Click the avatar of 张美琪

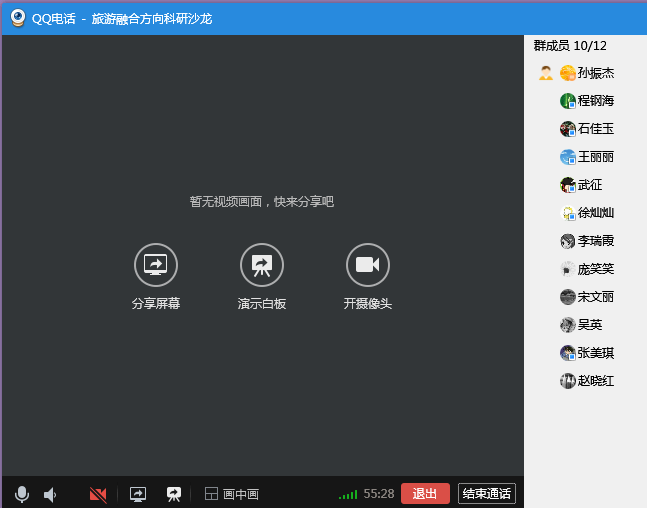(x=568, y=353)
